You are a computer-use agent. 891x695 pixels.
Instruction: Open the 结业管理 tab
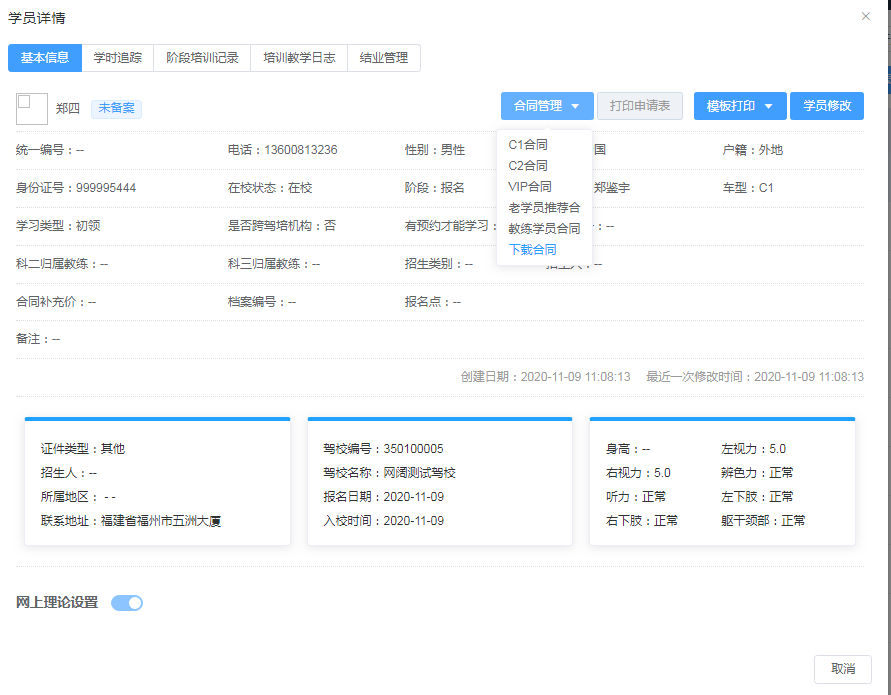pyautogui.click(x=383, y=58)
